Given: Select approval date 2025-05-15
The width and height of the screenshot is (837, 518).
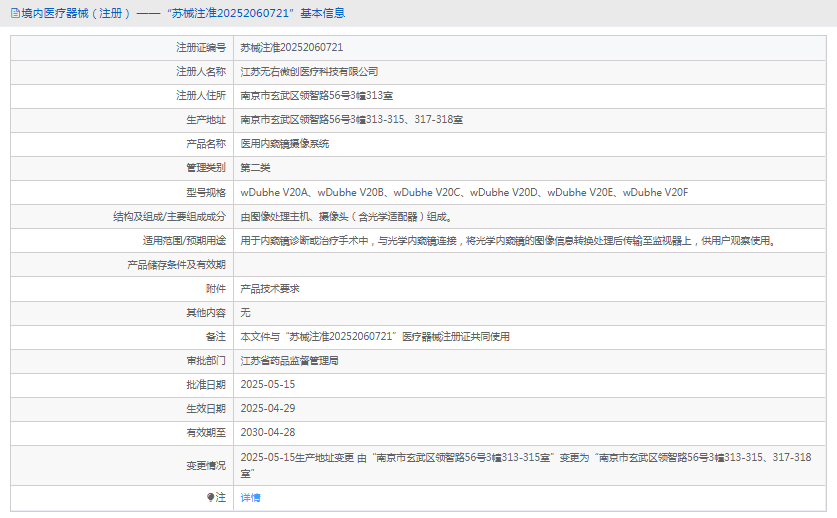Looking at the screenshot, I should click(x=267, y=384).
